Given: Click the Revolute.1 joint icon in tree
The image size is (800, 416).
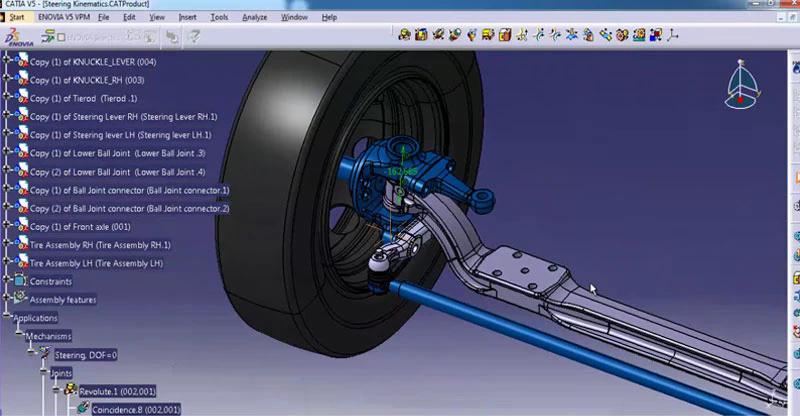Looking at the screenshot, I should coord(70,390).
